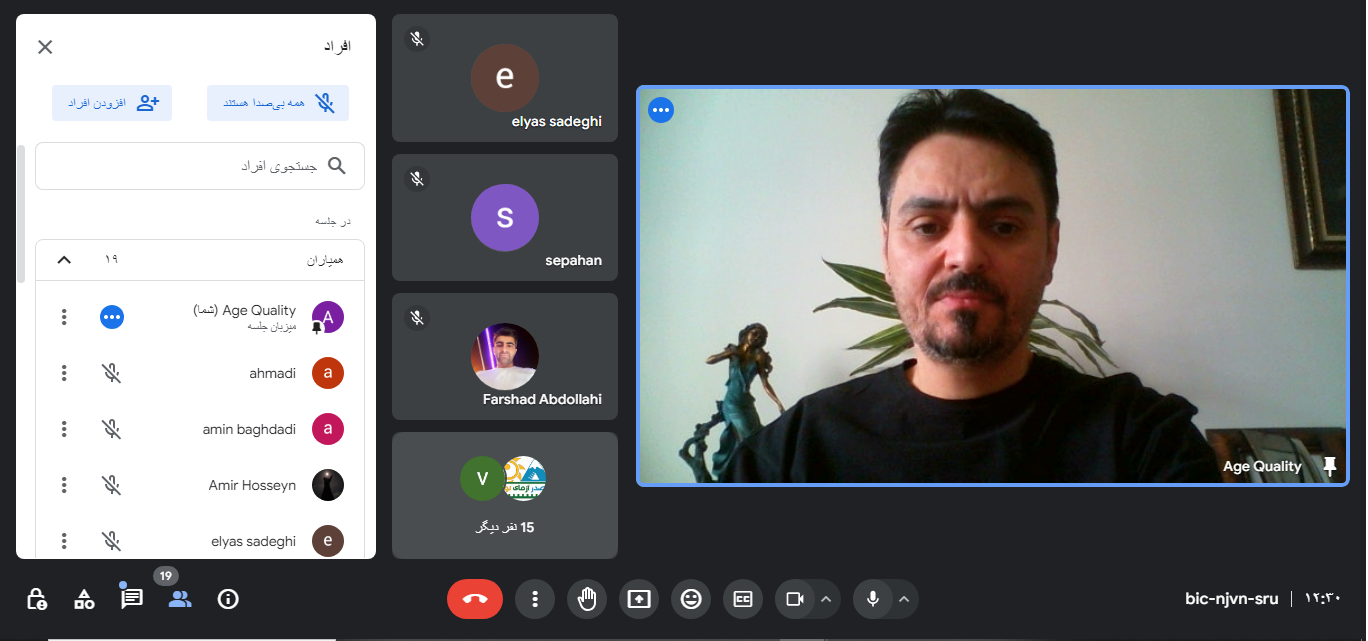Collapse the contributors list chevron
1368x641 pixels.
(x=64, y=260)
